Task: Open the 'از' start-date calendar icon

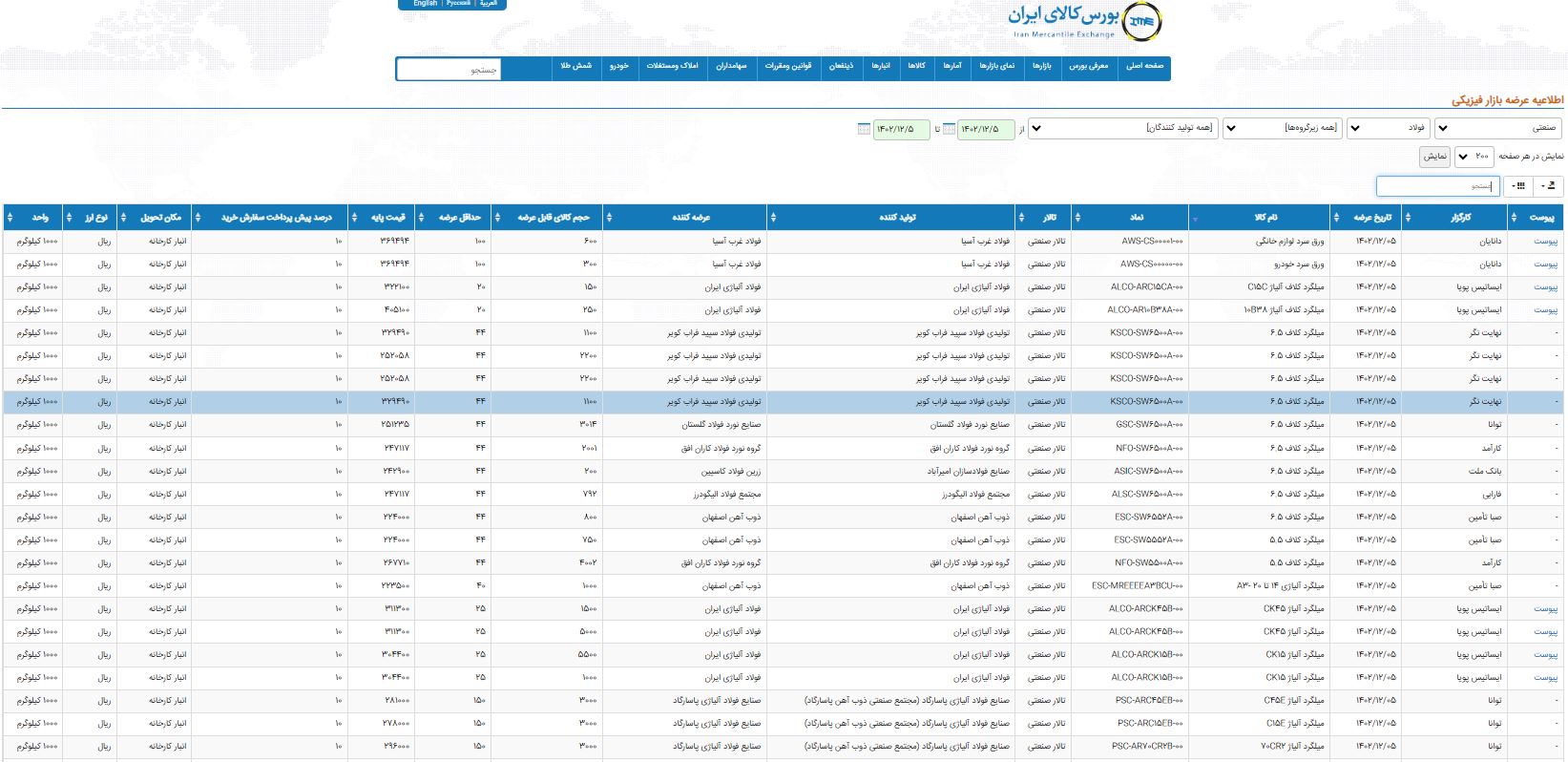Action: pyautogui.click(x=949, y=129)
